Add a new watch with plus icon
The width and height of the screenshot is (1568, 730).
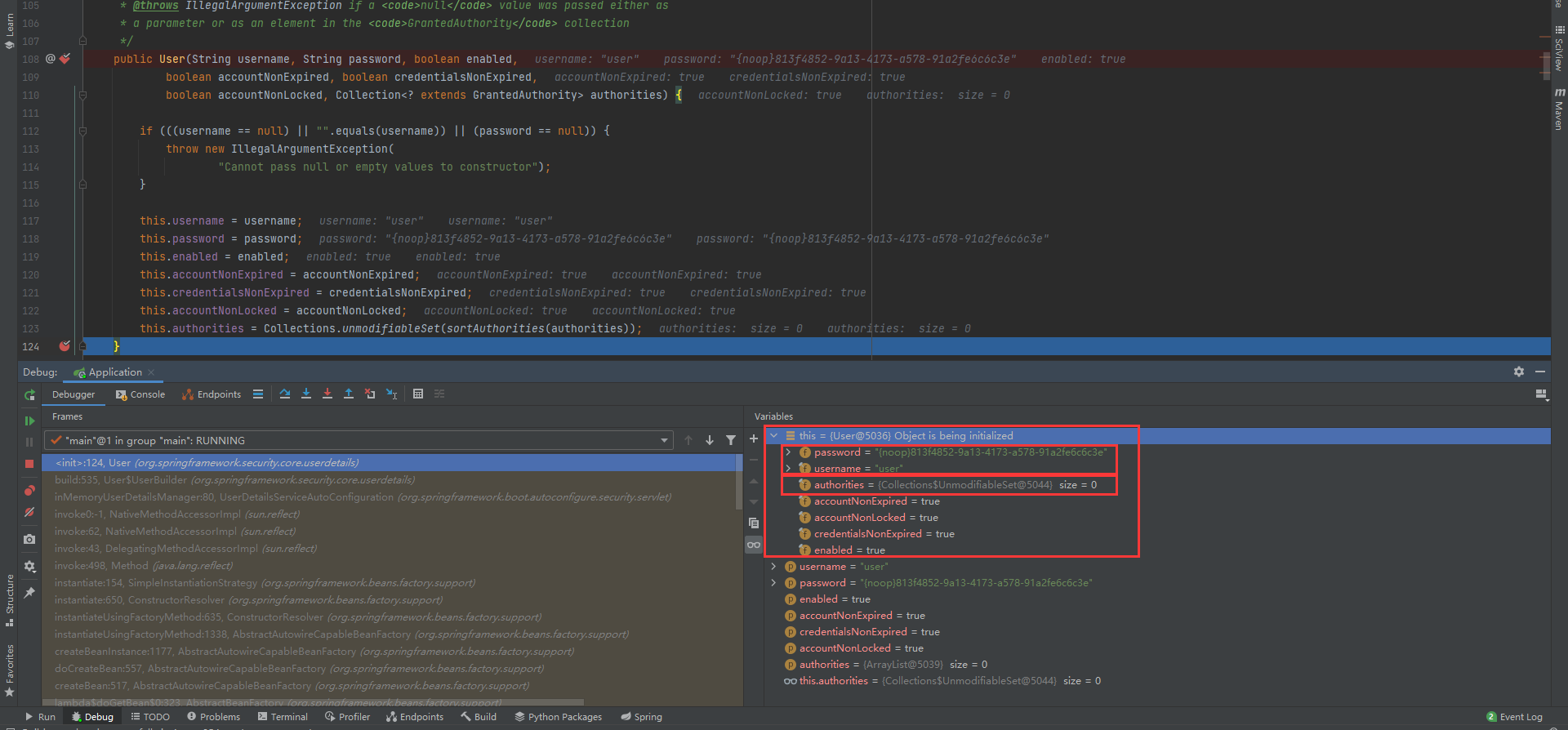click(x=754, y=438)
